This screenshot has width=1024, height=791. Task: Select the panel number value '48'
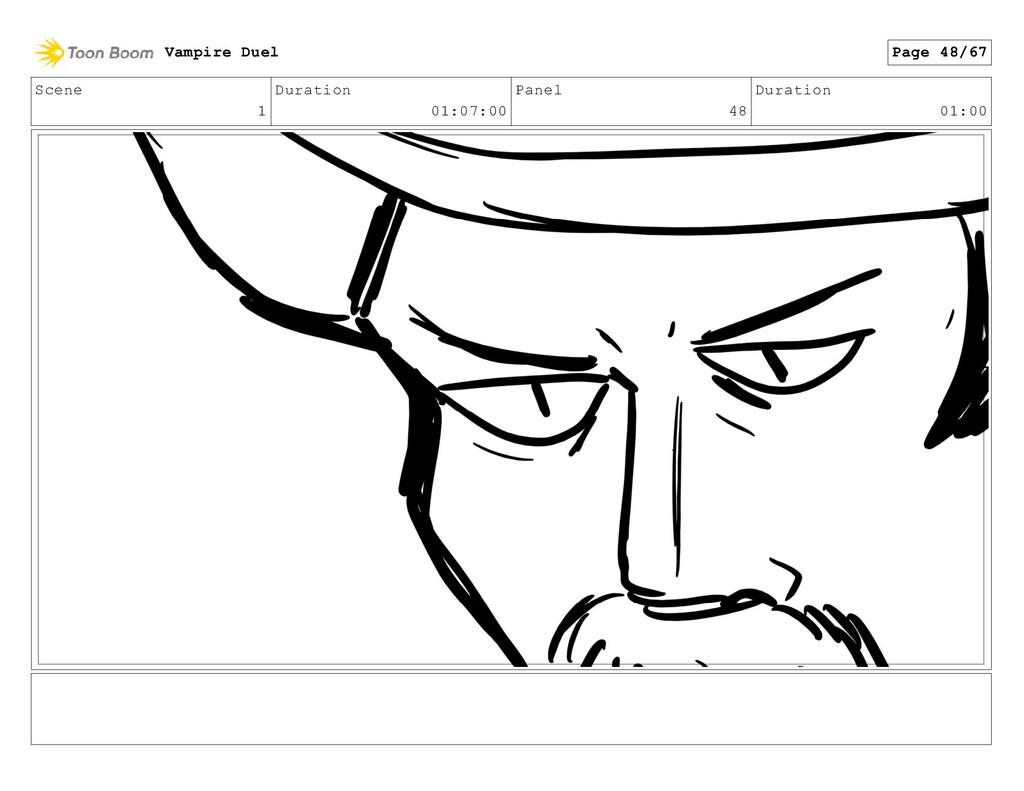click(738, 111)
